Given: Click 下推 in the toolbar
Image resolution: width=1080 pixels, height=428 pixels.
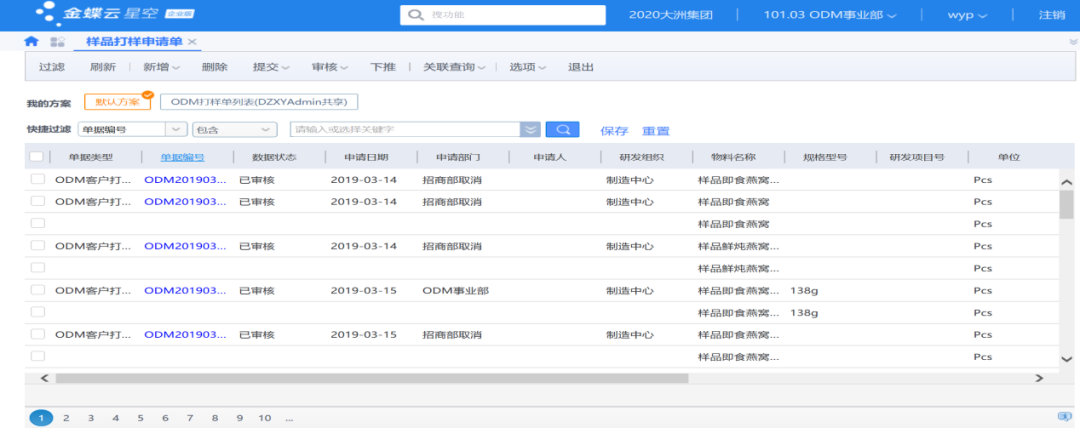Looking at the screenshot, I should coord(383,68).
